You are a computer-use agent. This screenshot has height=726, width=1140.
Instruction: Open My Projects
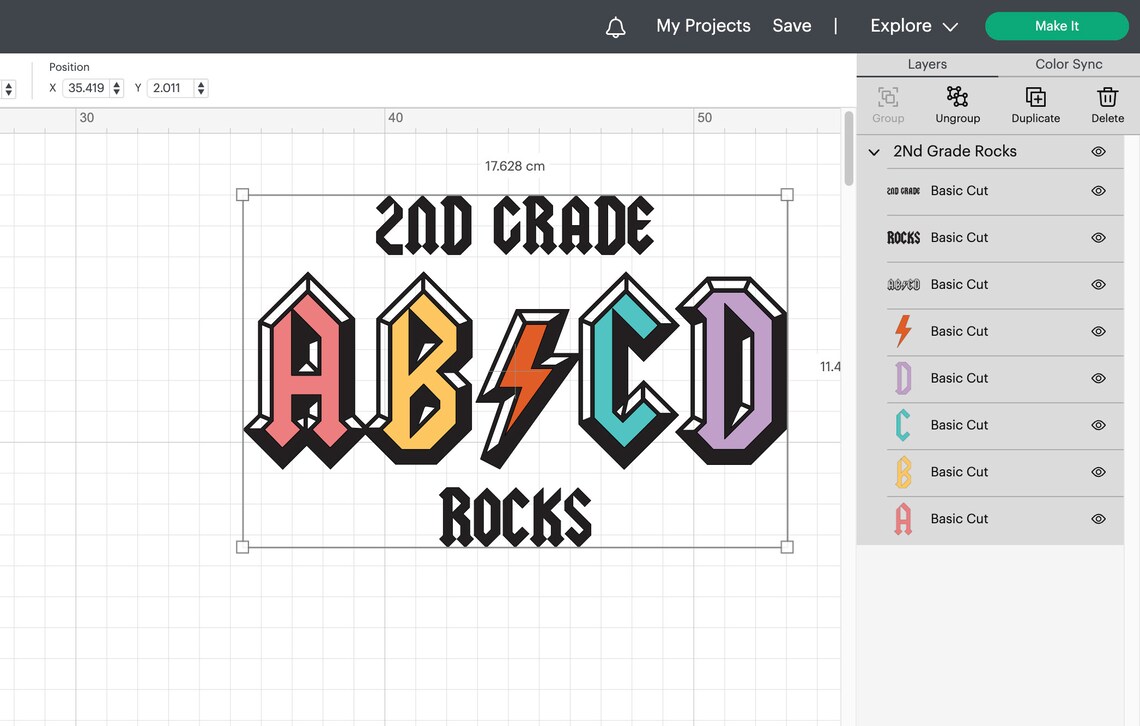coord(703,25)
